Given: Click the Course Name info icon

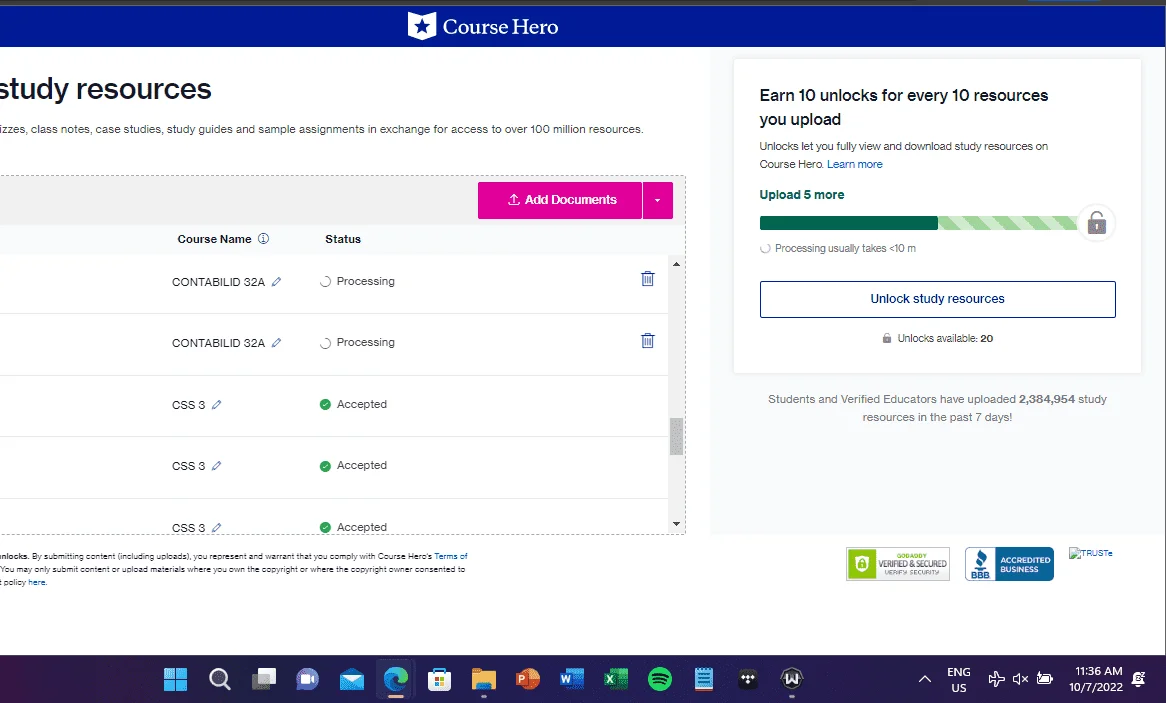Looking at the screenshot, I should [263, 239].
